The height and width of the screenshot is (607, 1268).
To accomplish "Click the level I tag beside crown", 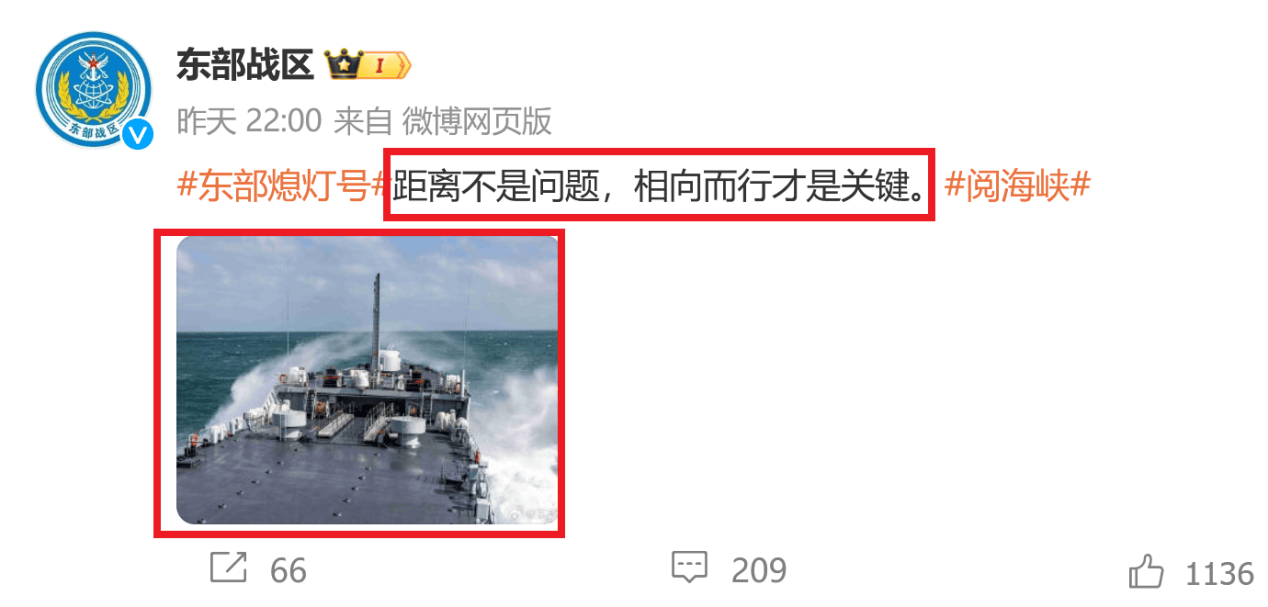I will click(387, 66).
